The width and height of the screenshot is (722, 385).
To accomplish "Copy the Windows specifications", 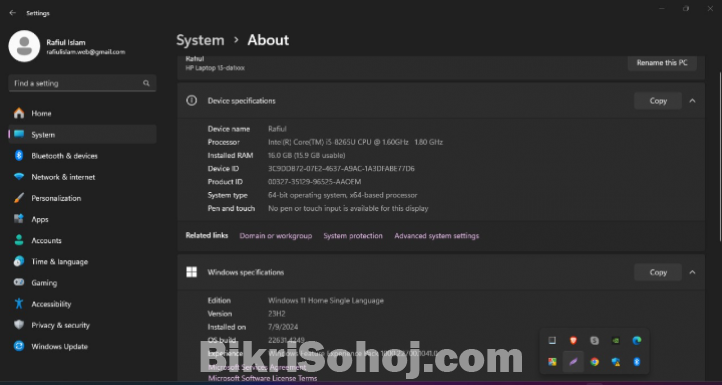I will 658,272.
